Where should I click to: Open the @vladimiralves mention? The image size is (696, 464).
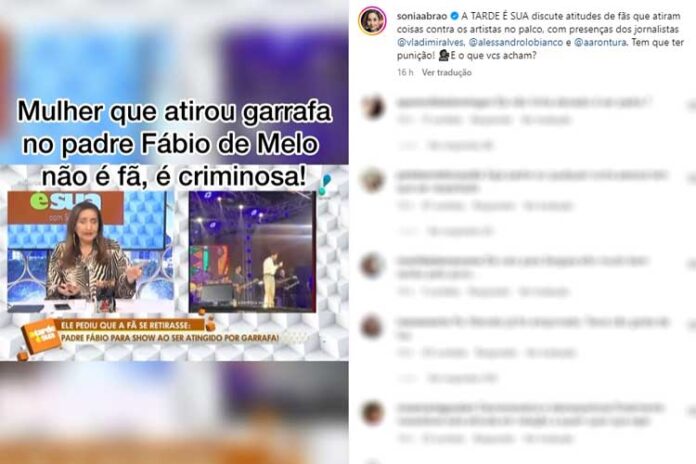(x=431, y=43)
